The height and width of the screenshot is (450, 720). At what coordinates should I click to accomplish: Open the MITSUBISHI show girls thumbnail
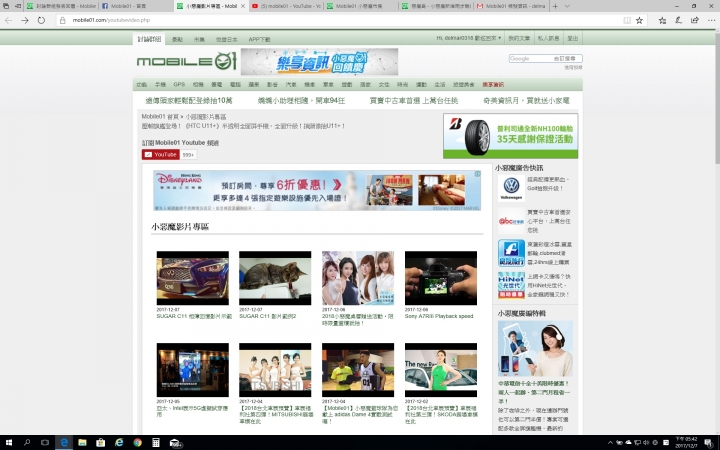tap(275, 370)
